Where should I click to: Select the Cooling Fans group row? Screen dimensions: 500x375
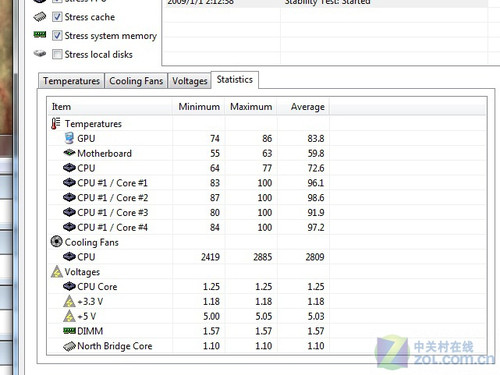(91, 242)
